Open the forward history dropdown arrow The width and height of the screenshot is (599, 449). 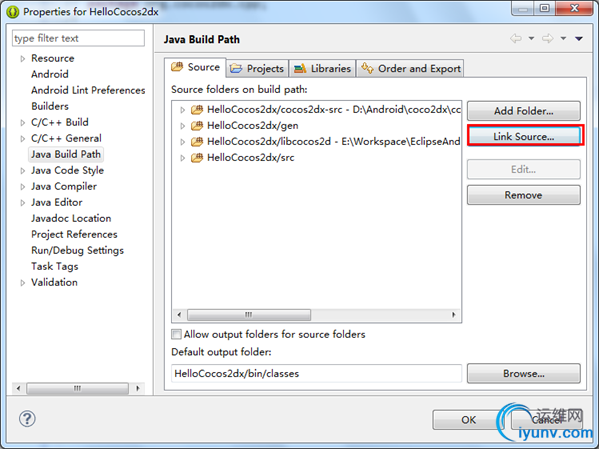pyautogui.click(x=563, y=38)
